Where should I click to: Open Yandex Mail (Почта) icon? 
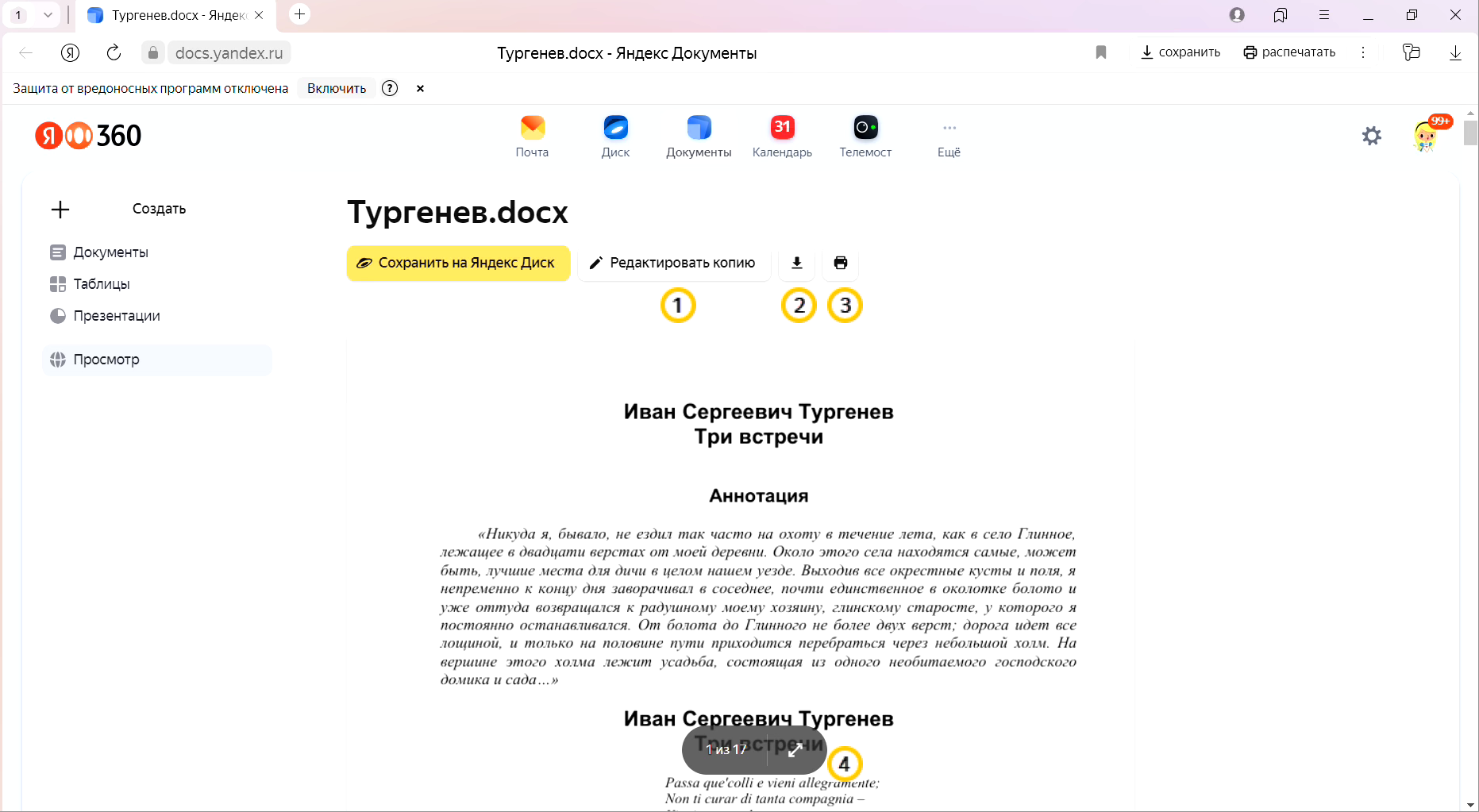[x=532, y=136]
